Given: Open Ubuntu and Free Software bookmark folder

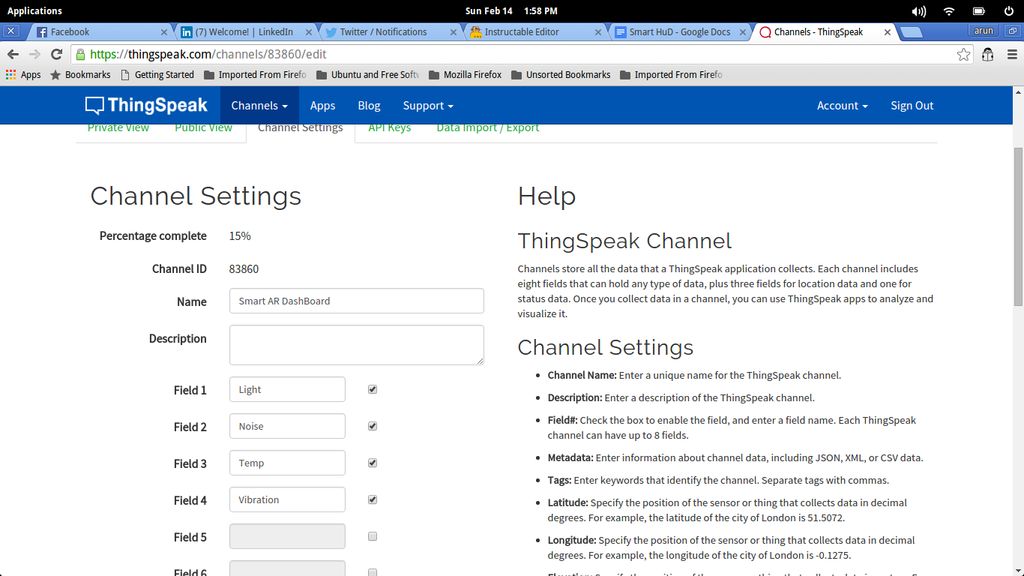Looking at the screenshot, I should click(x=367, y=74).
